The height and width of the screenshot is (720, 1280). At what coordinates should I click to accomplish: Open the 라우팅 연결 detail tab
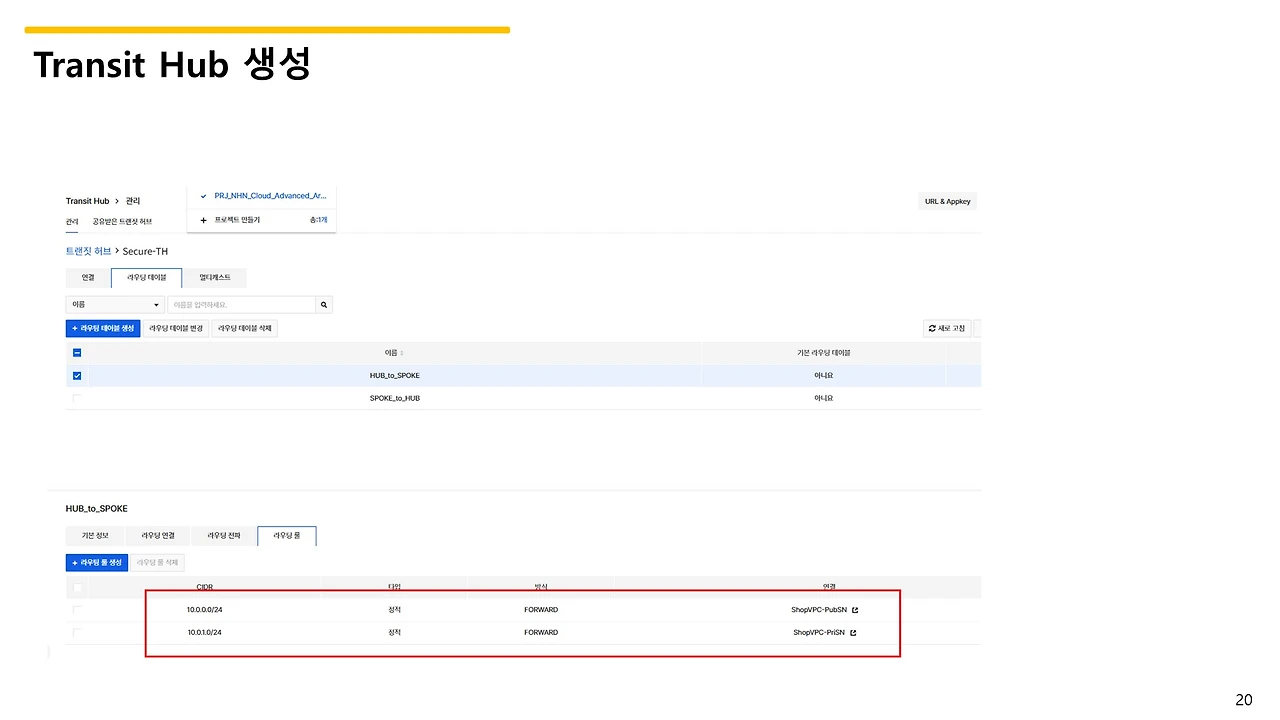pyautogui.click(x=158, y=536)
